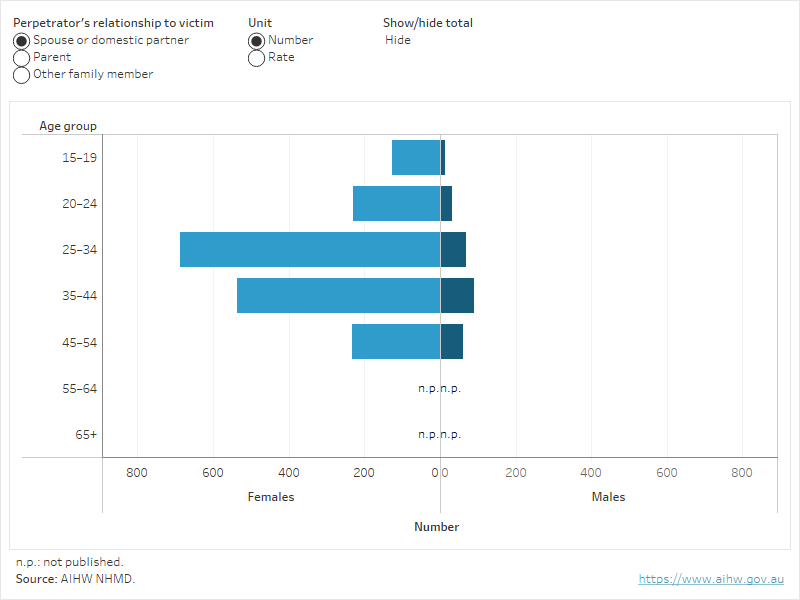The height and width of the screenshot is (600, 800).
Task: Switch unit to Rate
Action: point(257,58)
